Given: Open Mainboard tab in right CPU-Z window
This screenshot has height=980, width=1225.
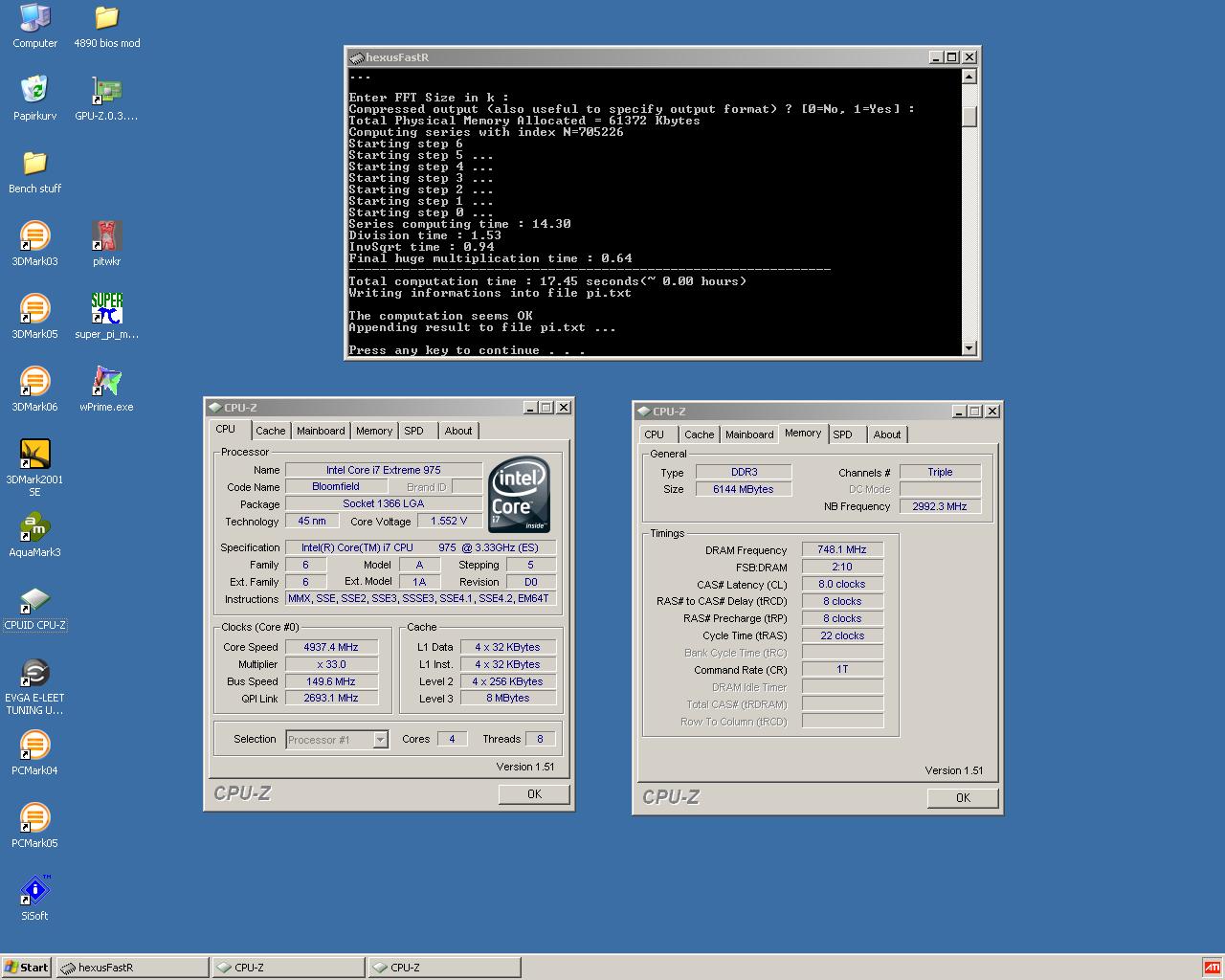Looking at the screenshot, I should tap(749, 434).
